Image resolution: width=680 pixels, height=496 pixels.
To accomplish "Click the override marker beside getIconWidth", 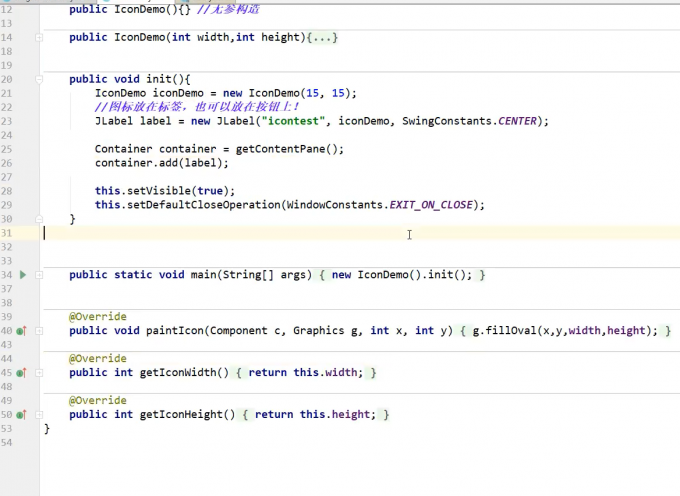I will pyautogui.click(x=22, y=373).
